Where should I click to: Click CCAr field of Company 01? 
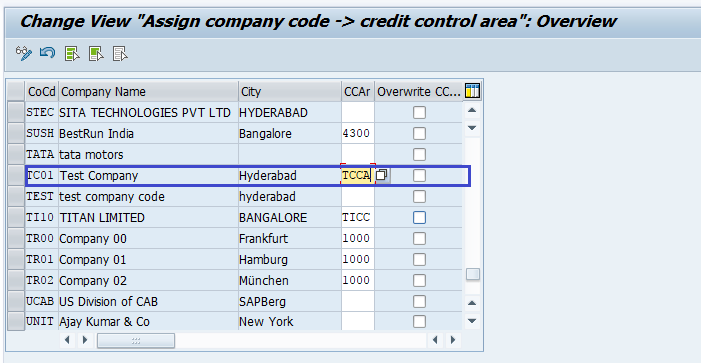(x=358, y=260)
